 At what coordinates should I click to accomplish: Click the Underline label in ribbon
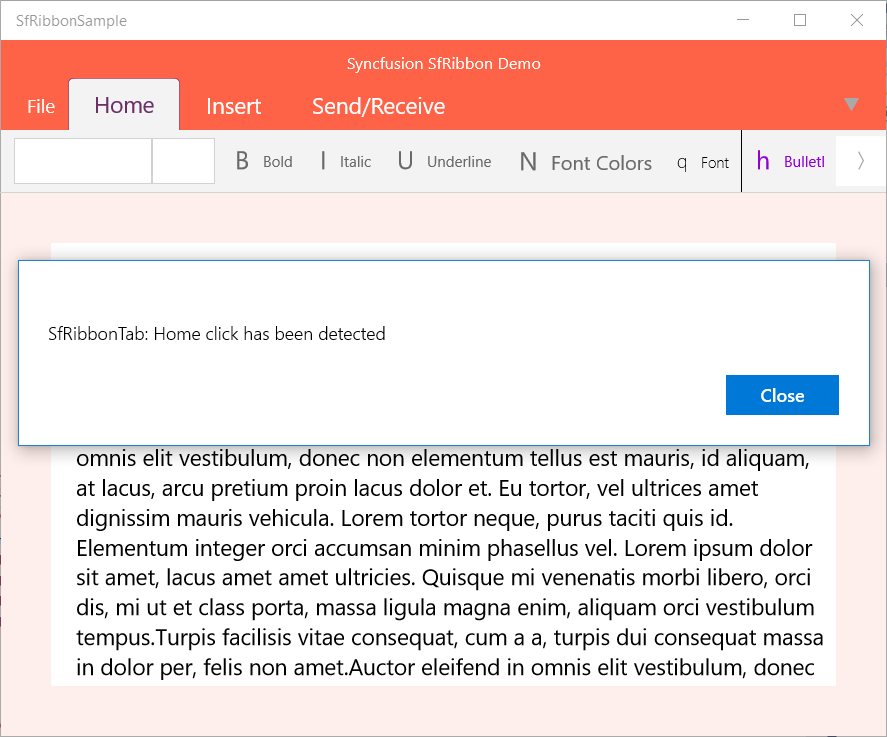tap(459, 162)
